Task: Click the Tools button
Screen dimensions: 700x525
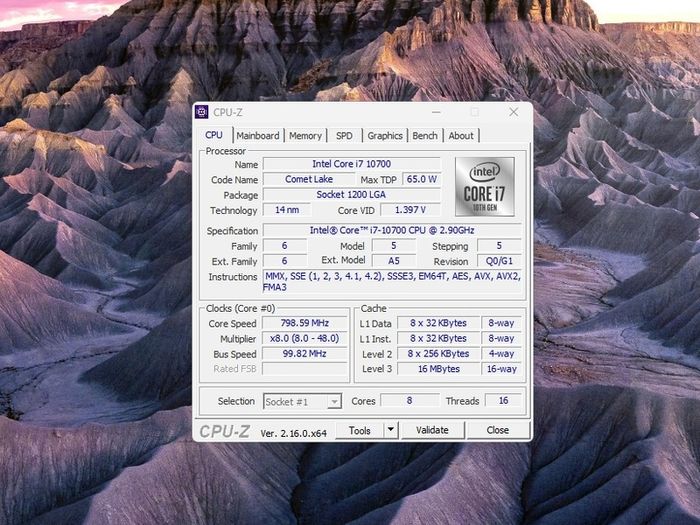Action: [359, 430]
